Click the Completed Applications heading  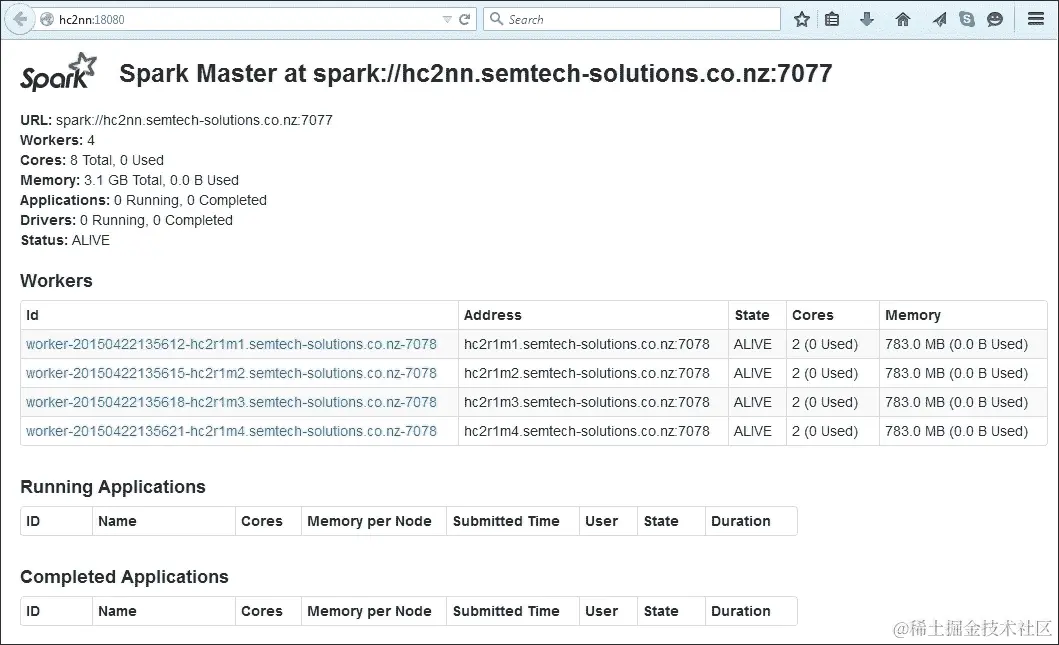click(x=124, y=577)
